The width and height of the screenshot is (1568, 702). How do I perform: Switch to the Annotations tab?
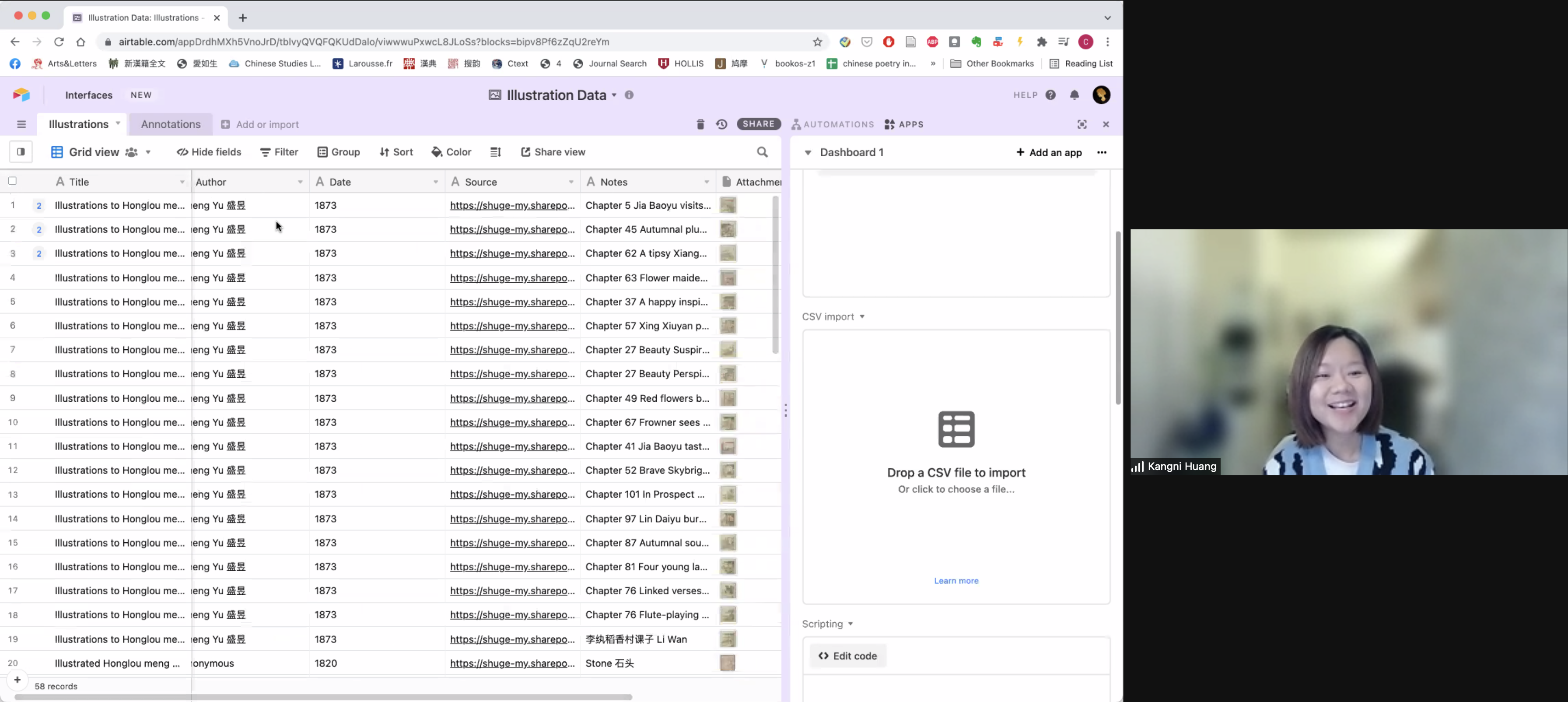pos(171,124)
